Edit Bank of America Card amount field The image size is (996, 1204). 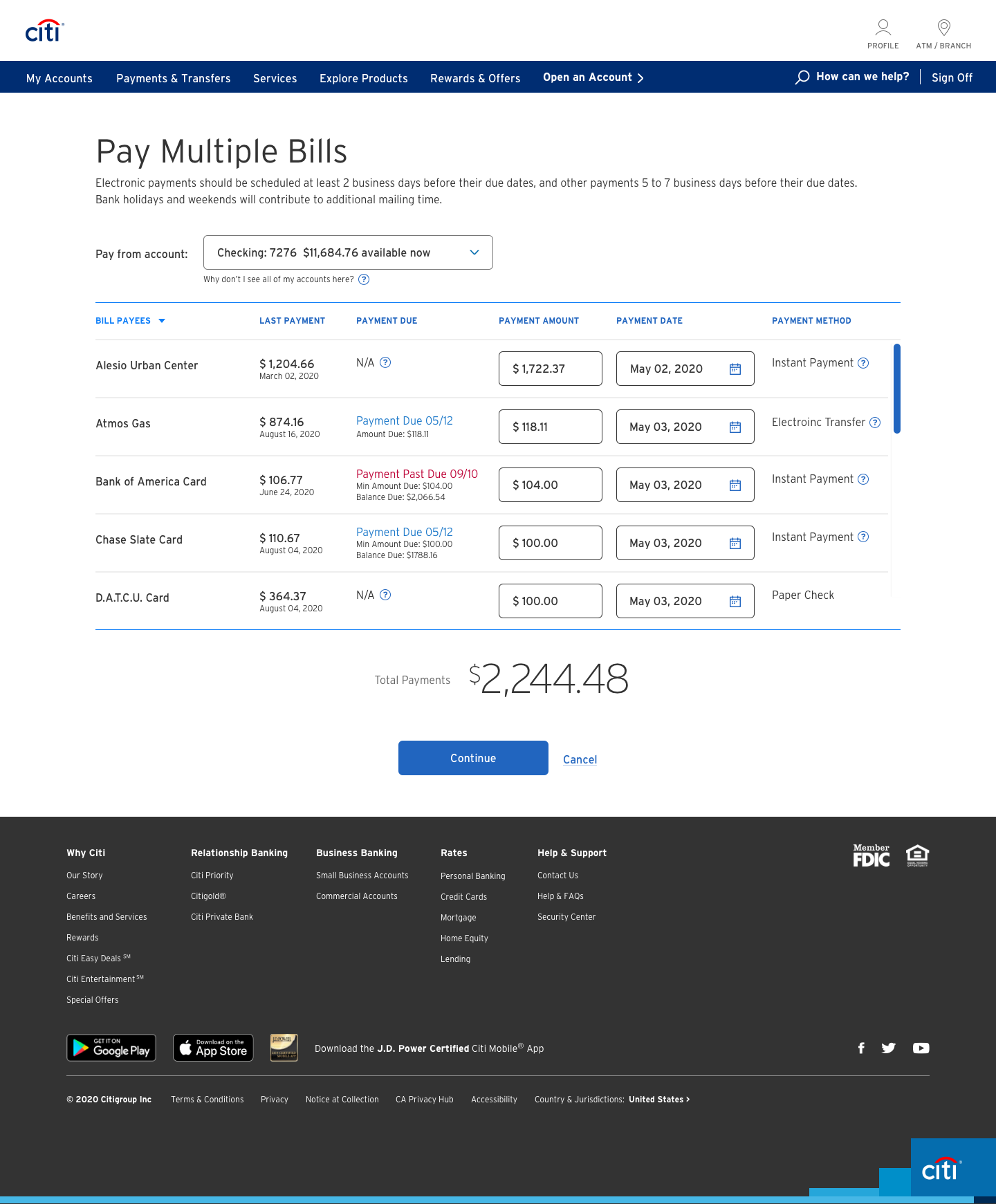[x=551, y=485]
